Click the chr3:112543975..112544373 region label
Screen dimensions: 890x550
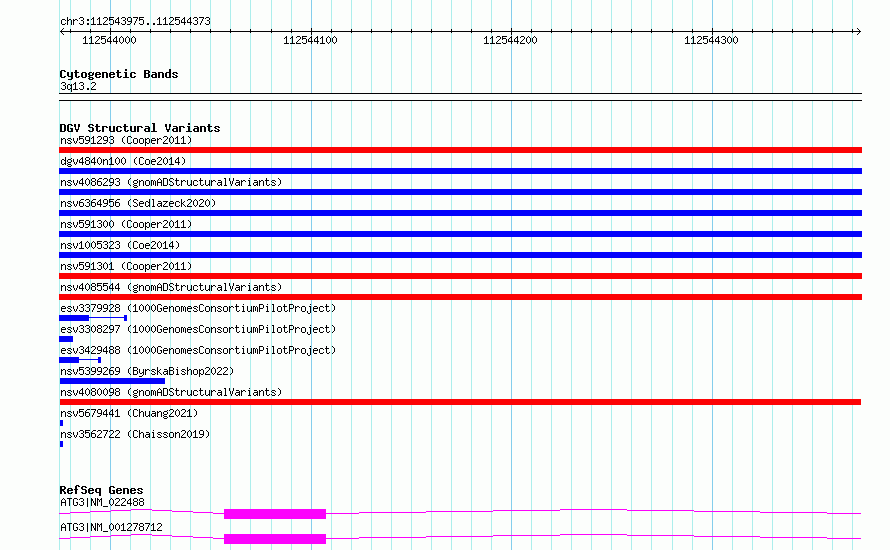135,22
